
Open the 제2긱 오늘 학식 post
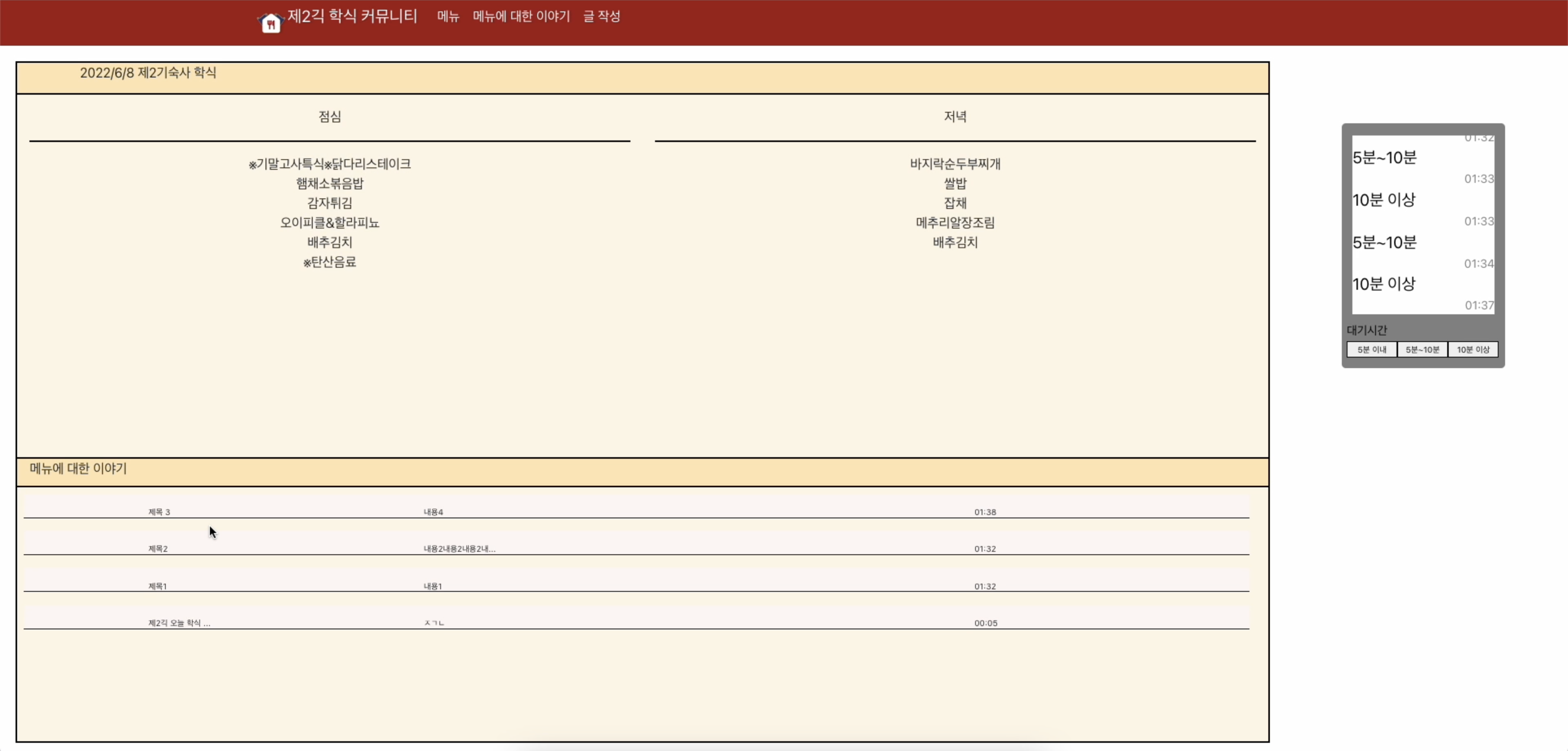179,623
